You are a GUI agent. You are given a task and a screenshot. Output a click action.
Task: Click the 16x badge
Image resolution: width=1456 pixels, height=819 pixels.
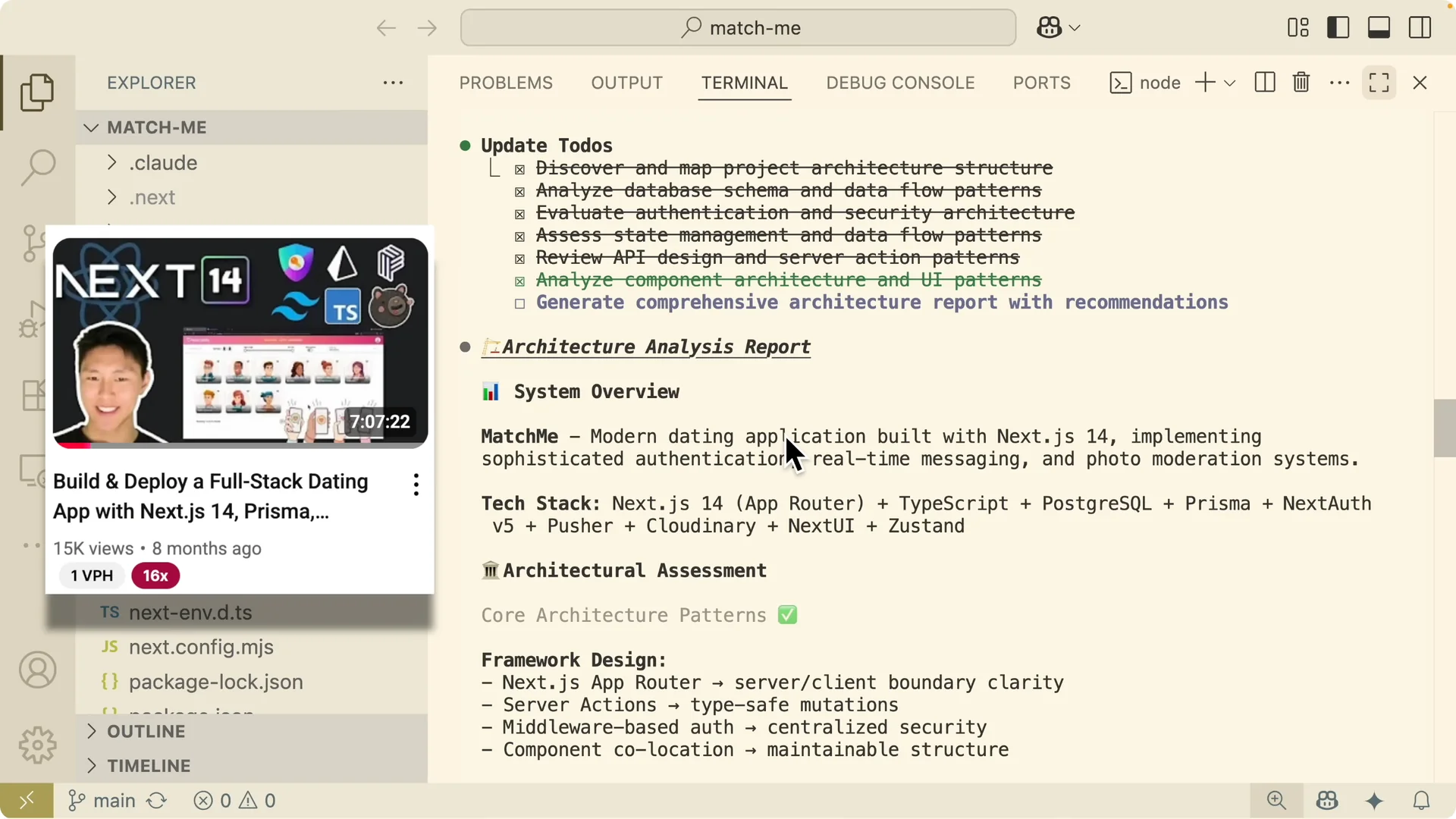(x=155, y=576)
